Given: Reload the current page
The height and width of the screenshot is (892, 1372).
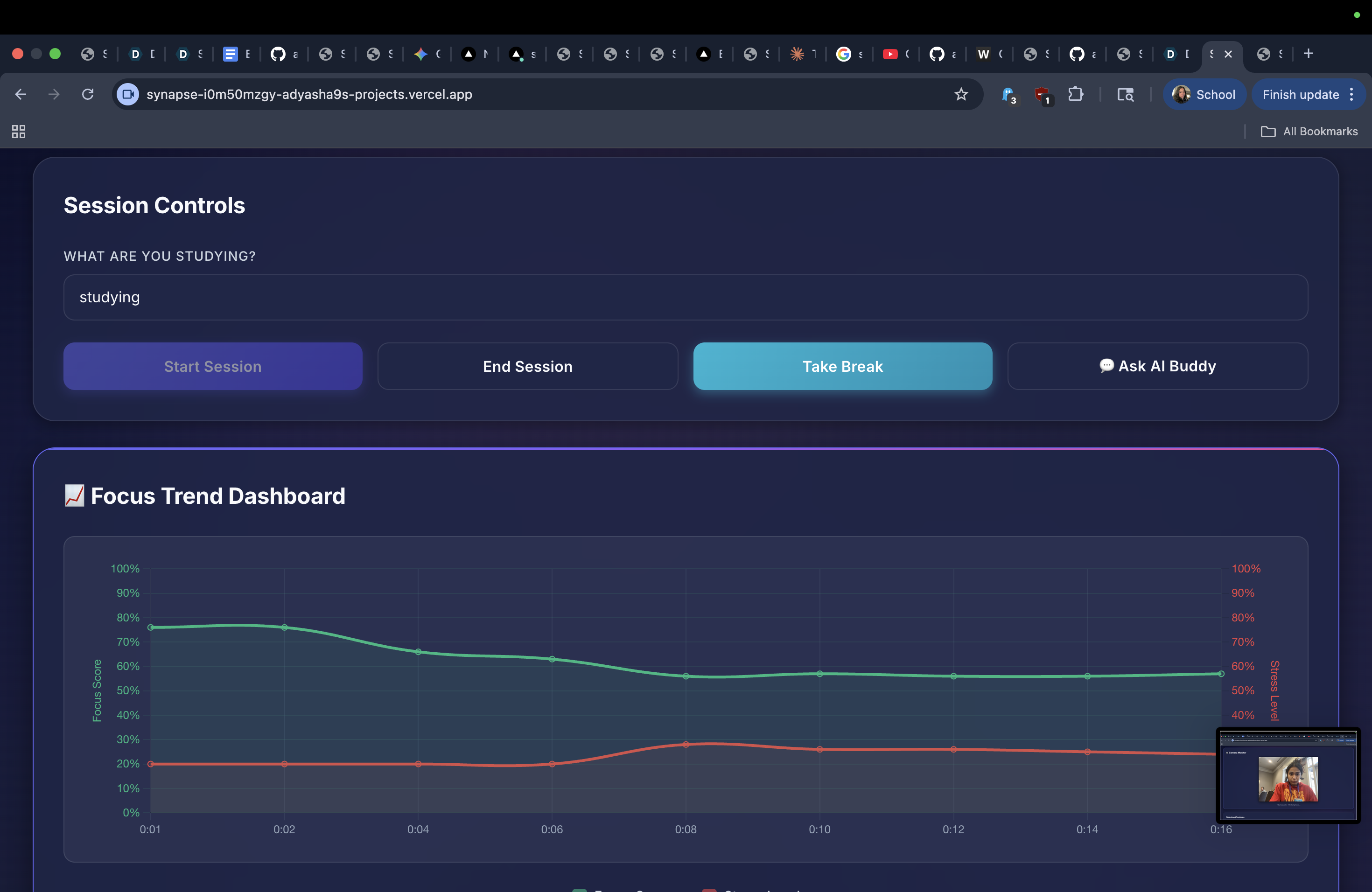Looking at the screenshot, I should (x=88, y=94).
